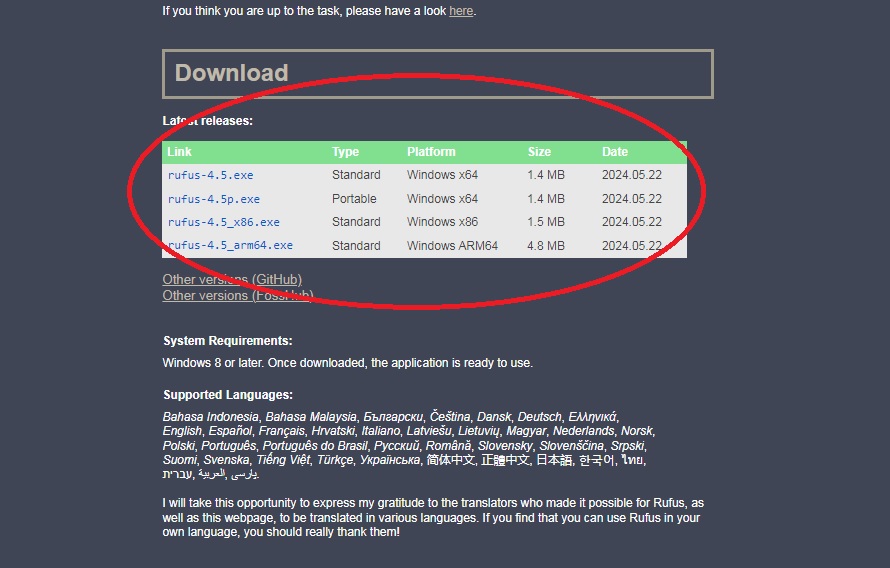This screenshot has width=890, height=568.
Task: Click the Windows x86 platform cell
Action: (x=442, y=222)
